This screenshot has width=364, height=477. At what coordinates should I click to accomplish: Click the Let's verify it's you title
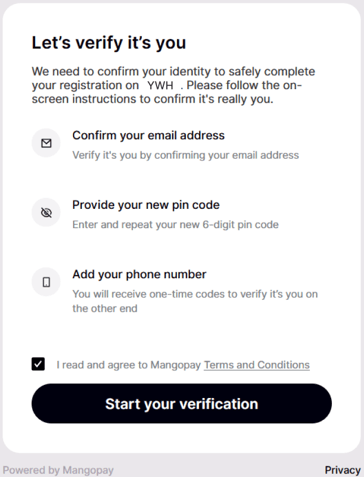point(109,43)
